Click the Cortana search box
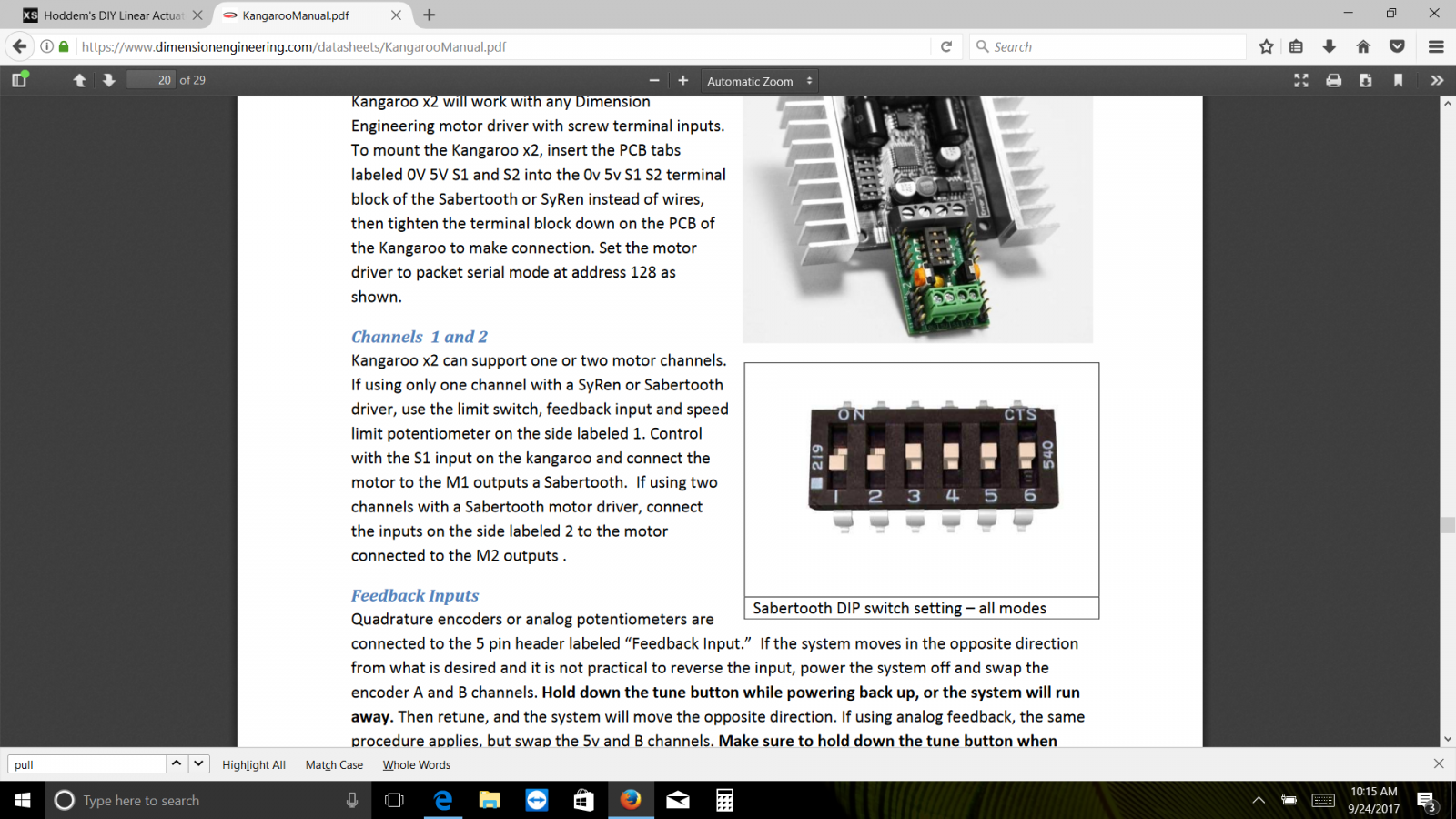This screenshot has height=819, width=1456. point(208,800)
